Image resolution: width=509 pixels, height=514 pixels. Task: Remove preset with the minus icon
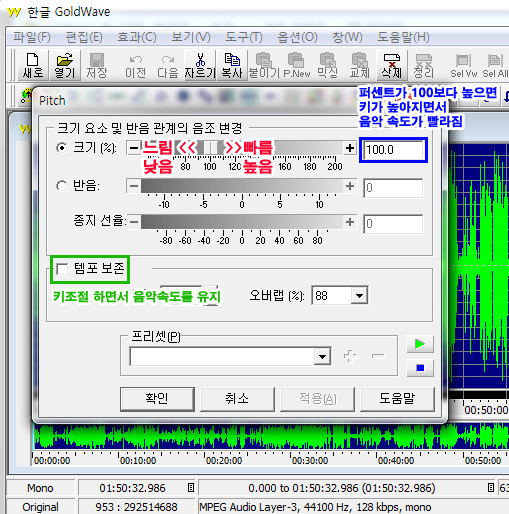click(378, 356)
